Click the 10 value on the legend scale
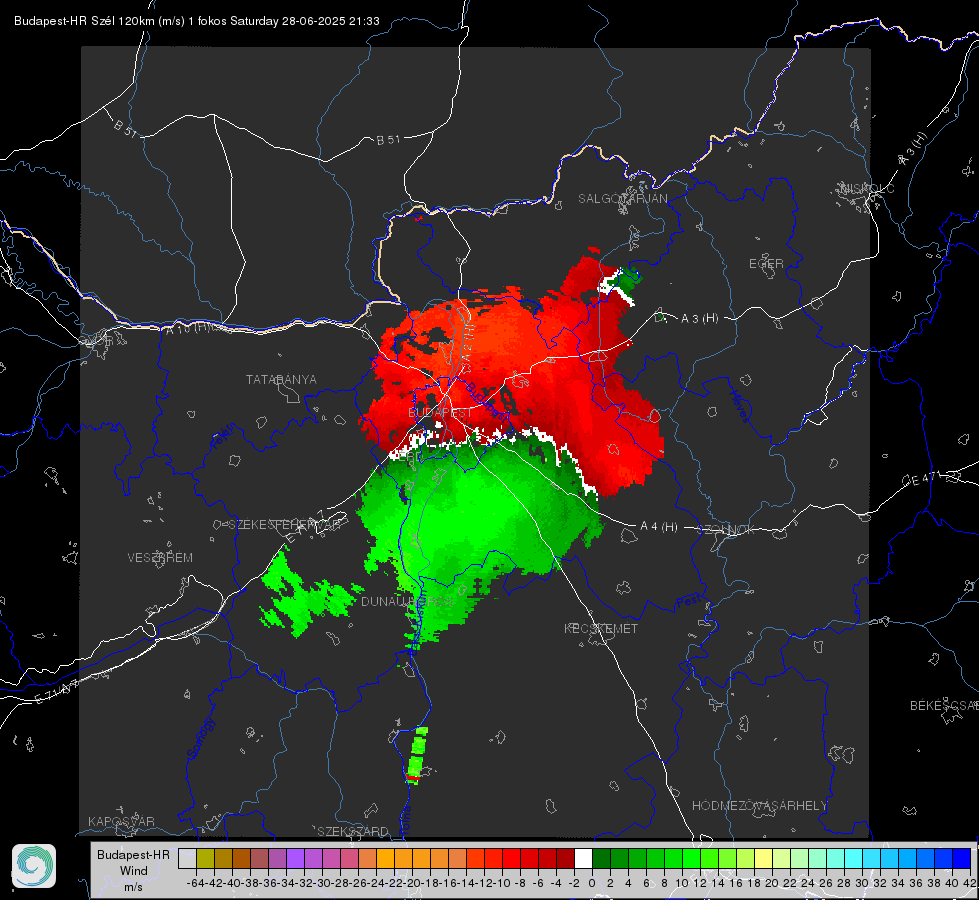Image resolution: width=979 pixels, height=900 pixels. (682, 883)
